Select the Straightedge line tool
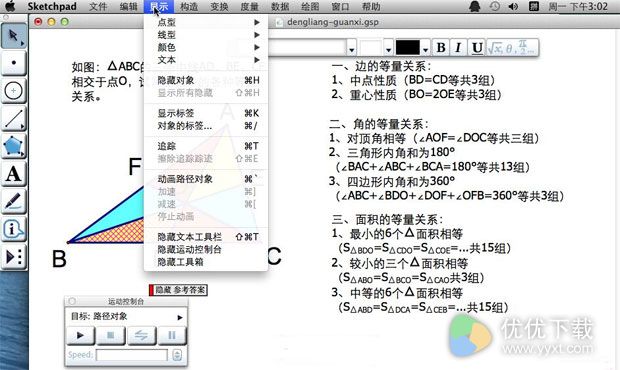620x370 pixels. (14, 118)
